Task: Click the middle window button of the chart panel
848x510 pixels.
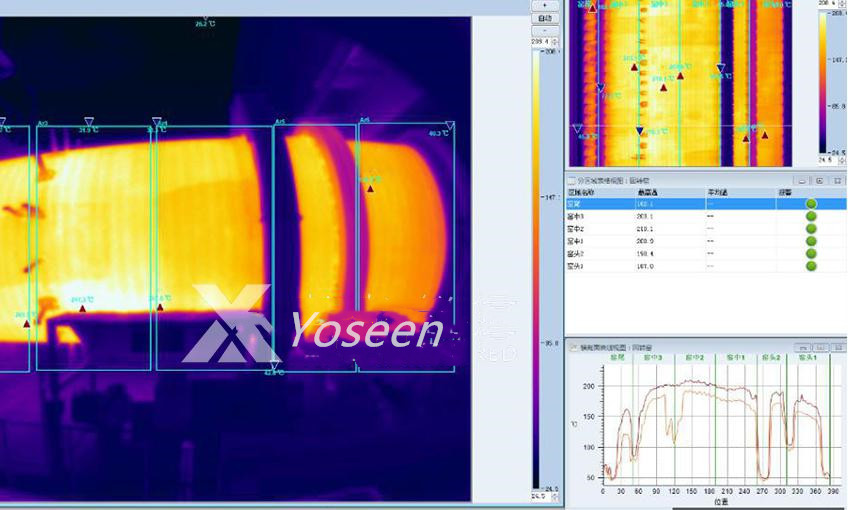Action: click(820, 347)
